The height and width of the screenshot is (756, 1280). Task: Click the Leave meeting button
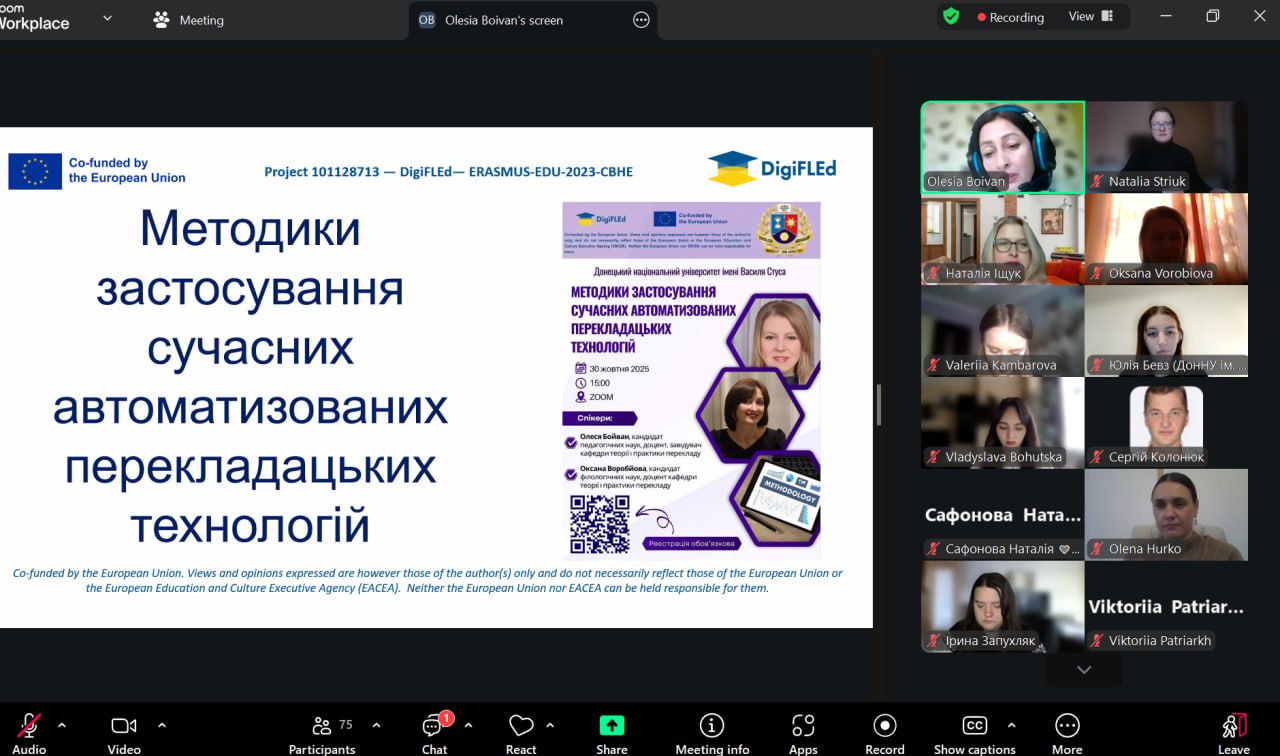point(1234,733)
